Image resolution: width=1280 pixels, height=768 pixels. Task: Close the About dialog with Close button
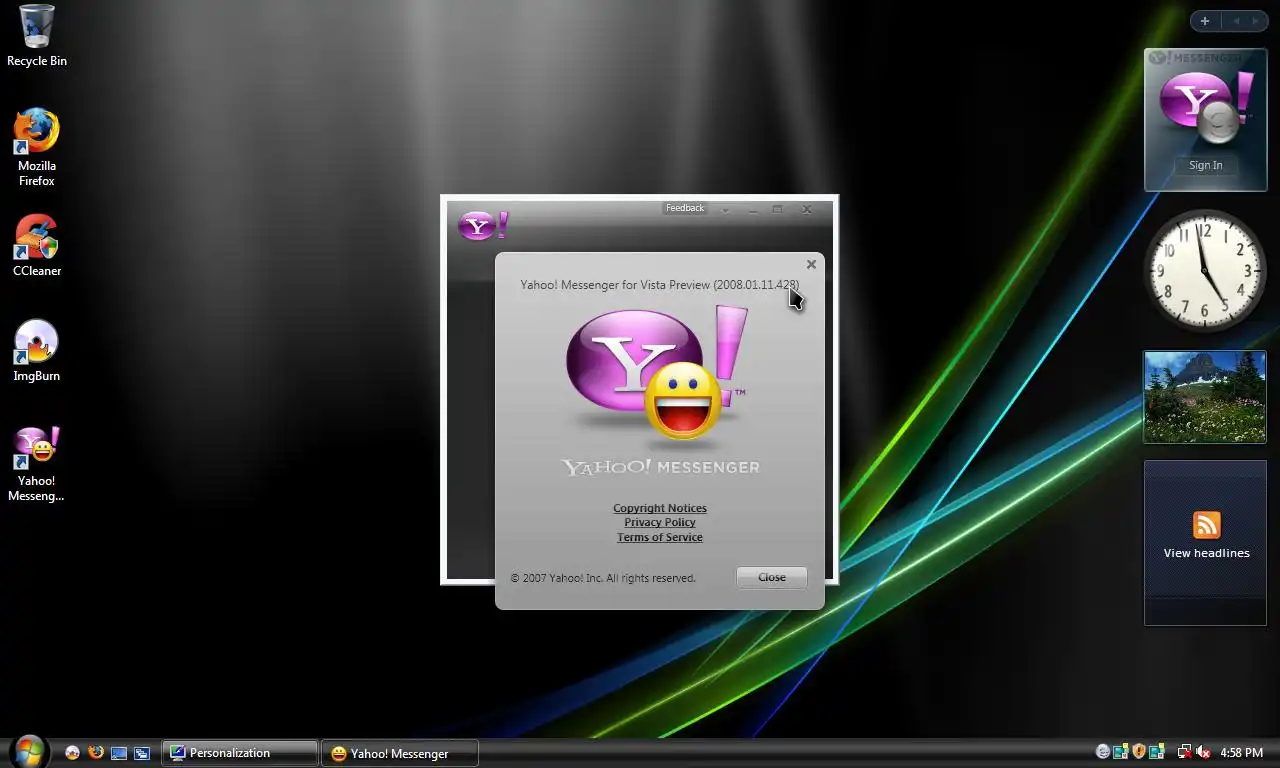[771, 577]
